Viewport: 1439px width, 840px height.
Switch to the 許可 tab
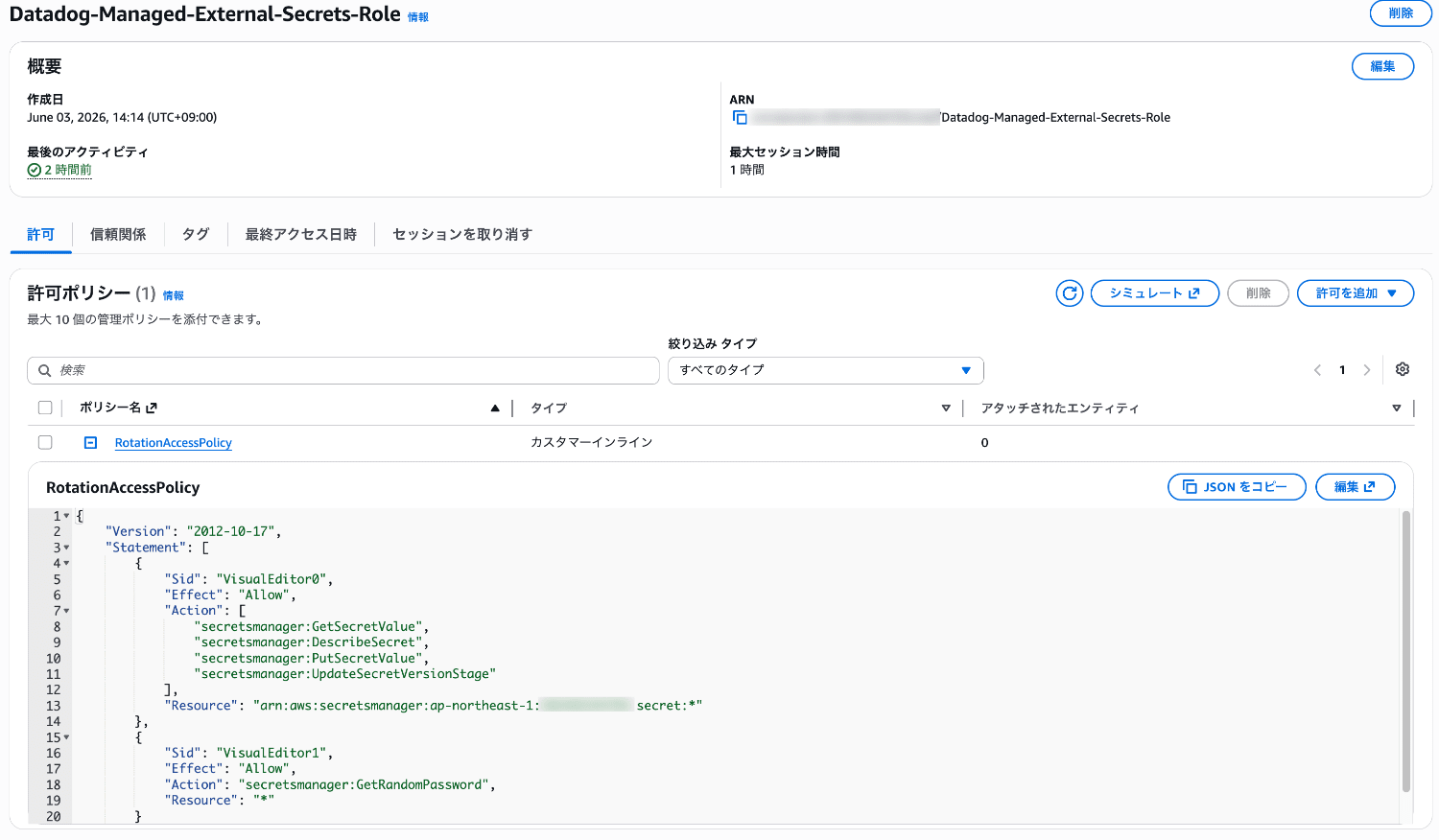40,235
